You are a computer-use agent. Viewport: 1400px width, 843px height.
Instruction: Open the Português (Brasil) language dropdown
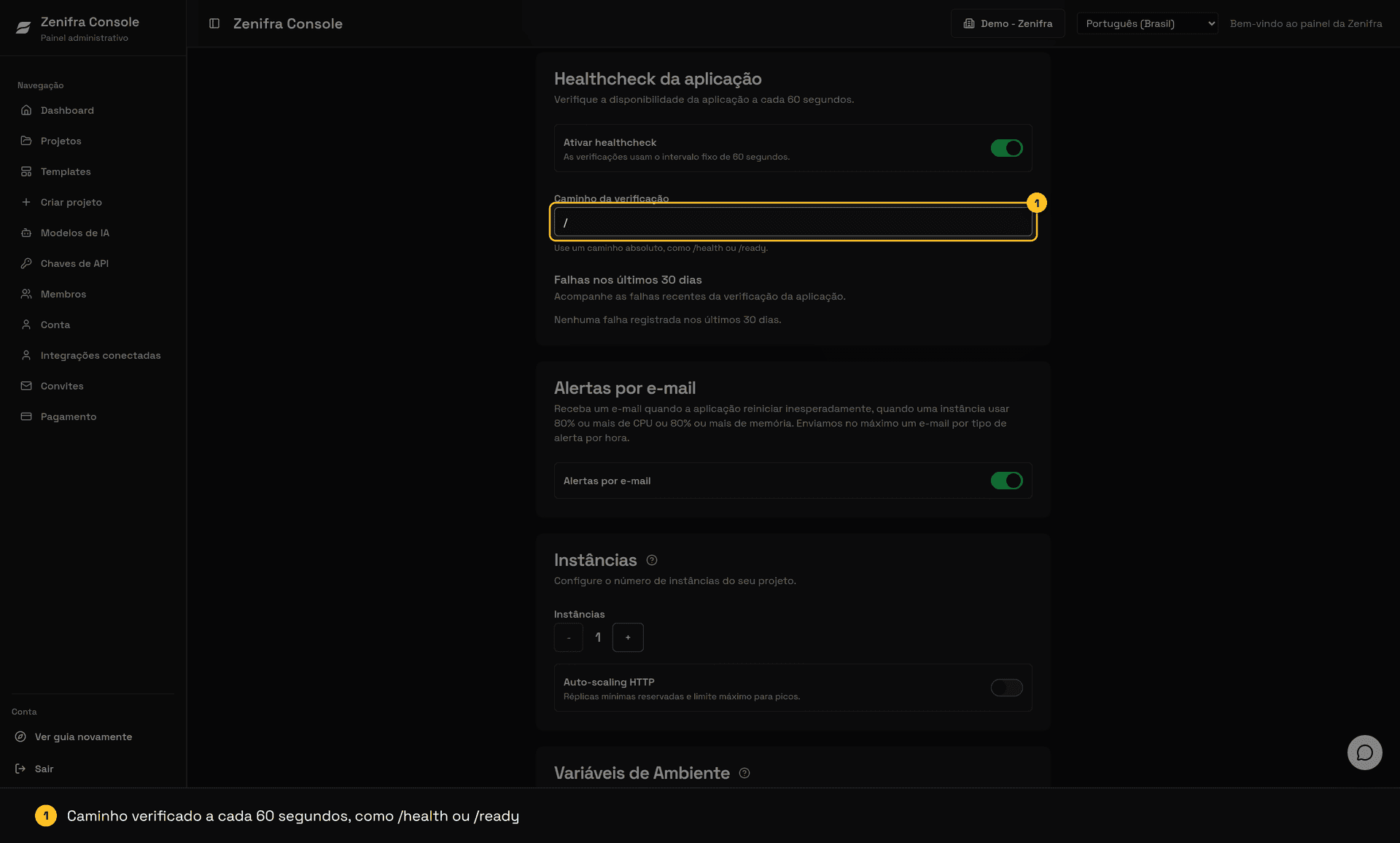coord(1147,23)
